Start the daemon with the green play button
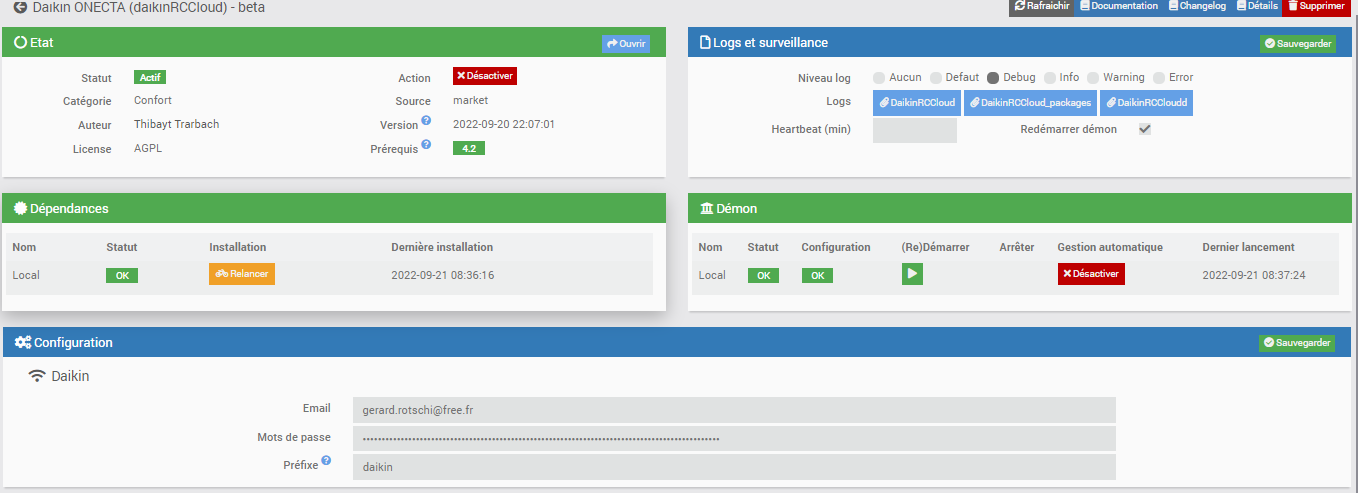This screenshot has width=1358, height=493. (912, 274)
